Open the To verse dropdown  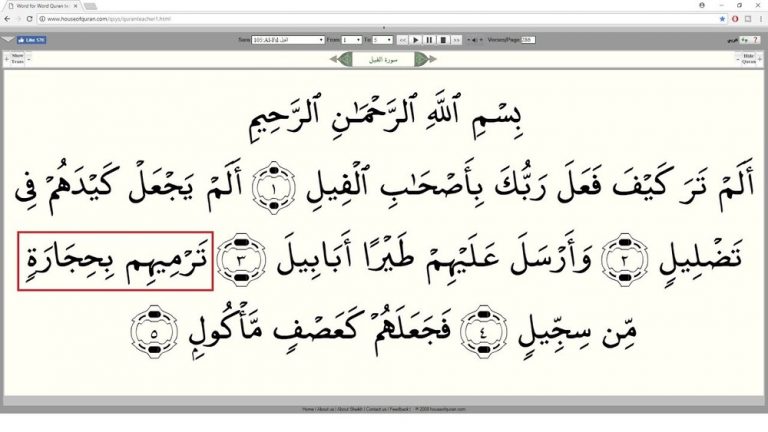382,40
